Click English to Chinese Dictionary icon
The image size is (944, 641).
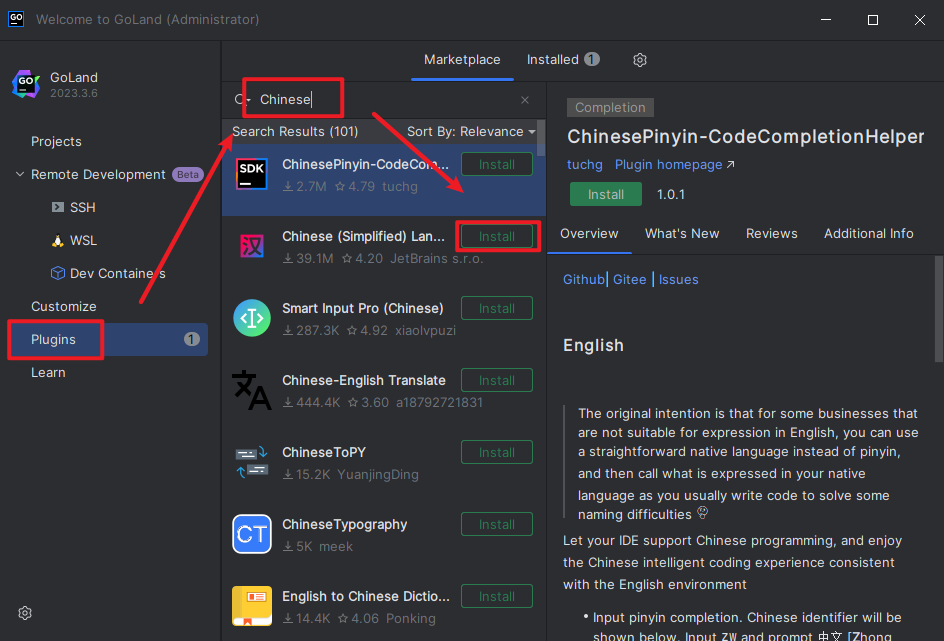click(x=252, y=606)
